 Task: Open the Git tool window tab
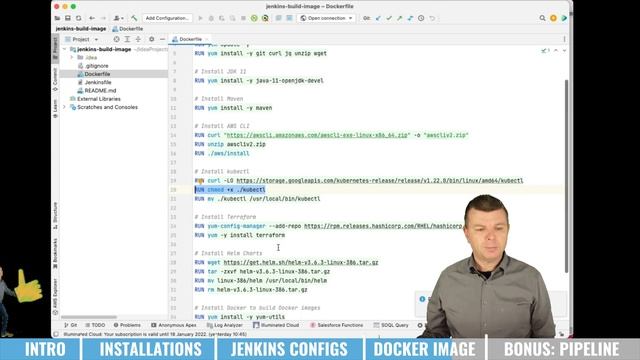(x=71, y=325)
